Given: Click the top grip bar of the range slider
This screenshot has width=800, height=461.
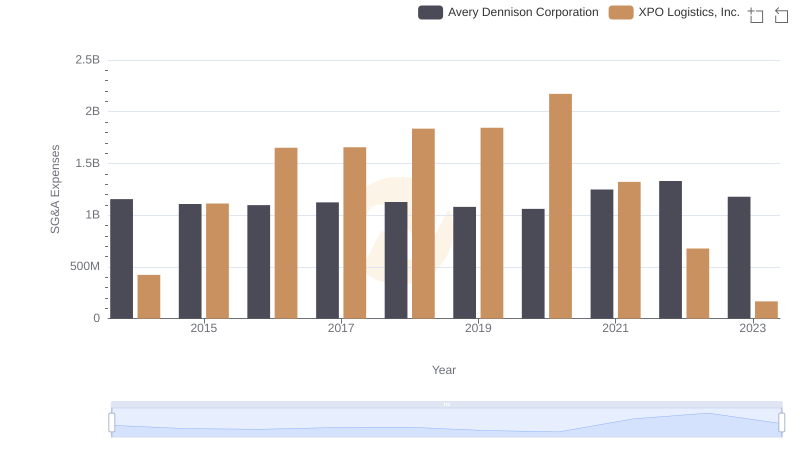Looking at the screenshot, I should (x=446, y=404).
